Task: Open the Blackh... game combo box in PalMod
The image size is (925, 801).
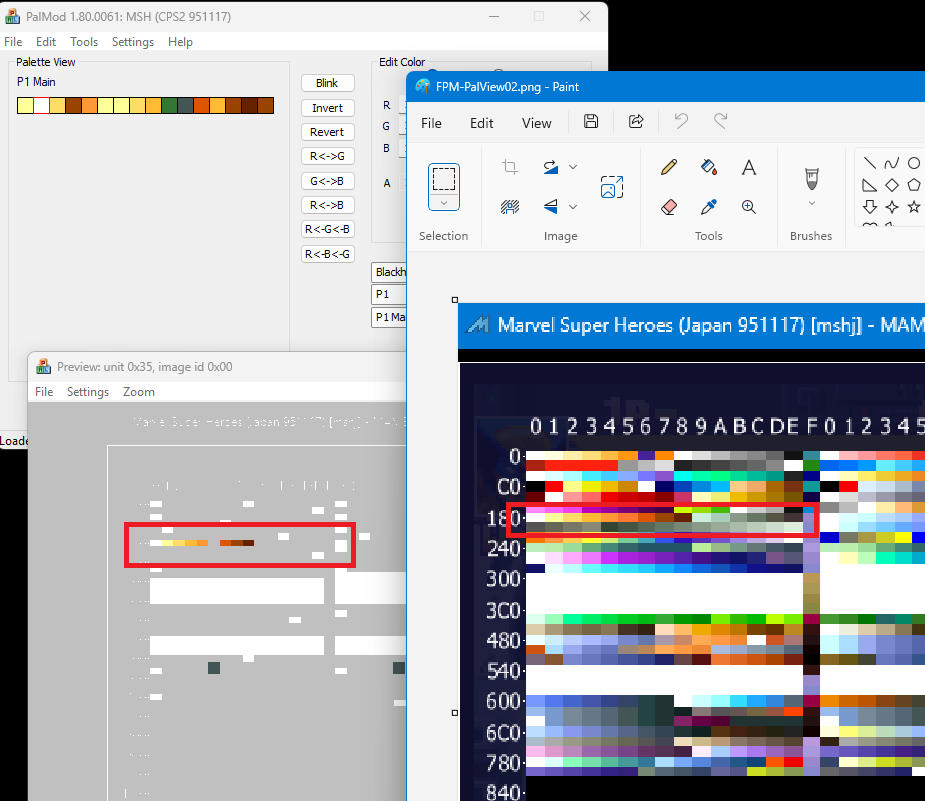Action: [389, 272]
